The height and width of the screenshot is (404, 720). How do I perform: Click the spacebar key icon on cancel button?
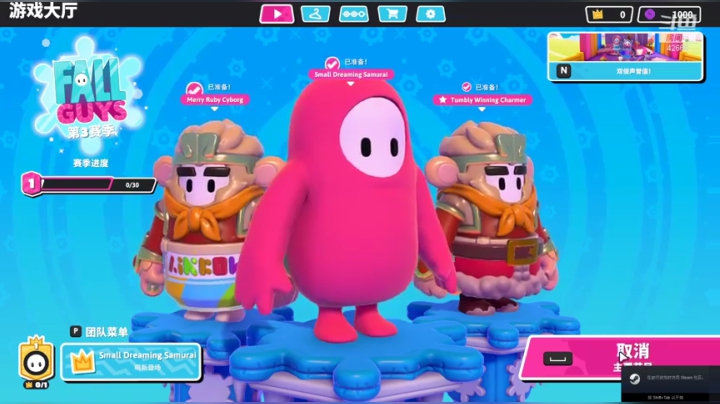pos(558,358)
